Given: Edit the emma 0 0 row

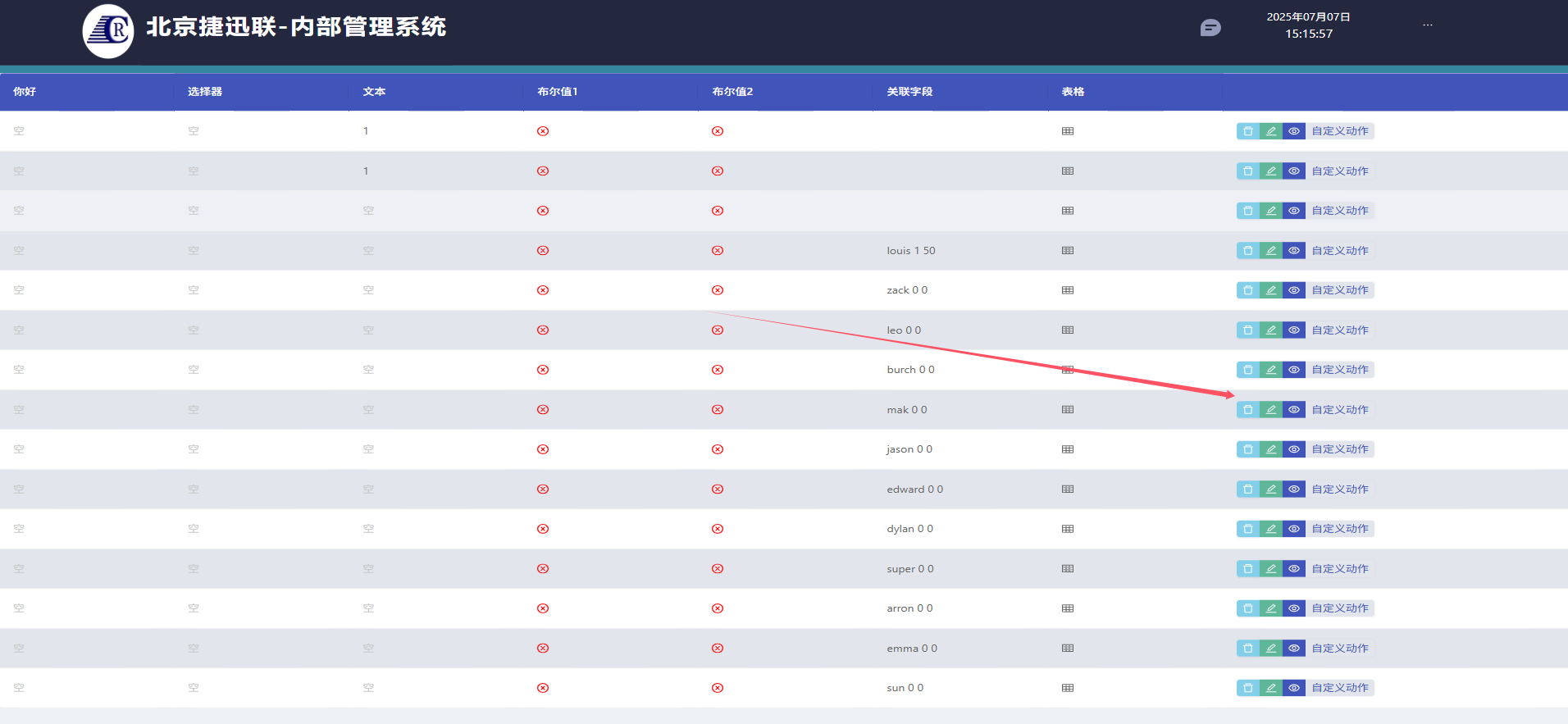Looking at the screenshot, I should [x=1271, y=649].
